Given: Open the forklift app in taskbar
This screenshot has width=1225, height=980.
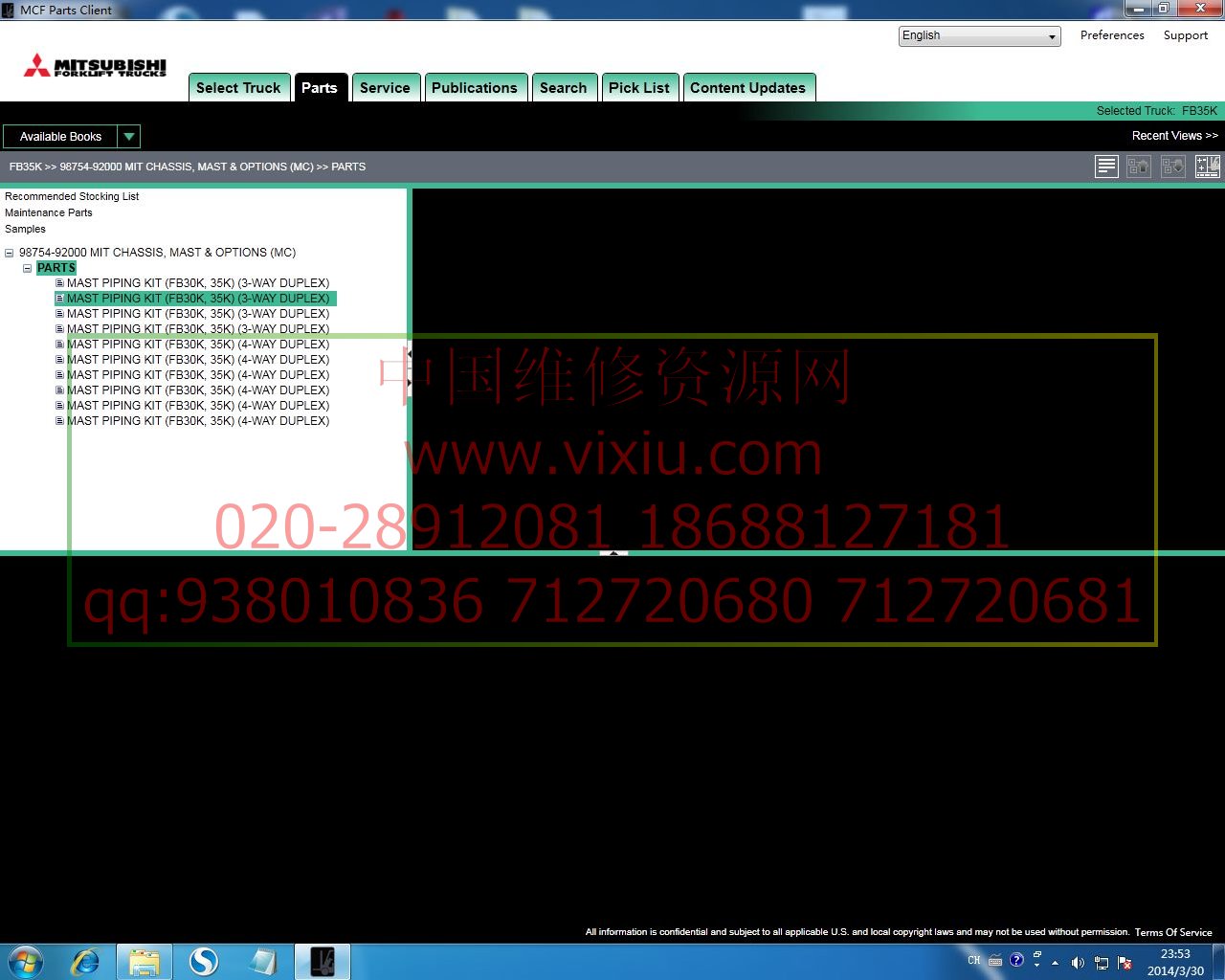Looking at the screenshot, I should [323, 961].
